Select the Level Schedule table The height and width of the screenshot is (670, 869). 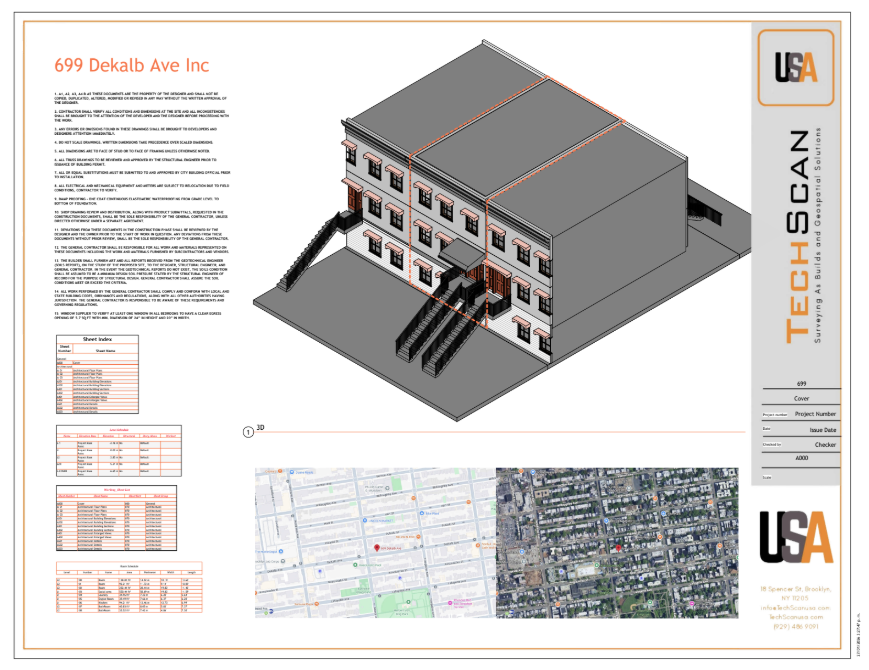click(x=115, y=450)
